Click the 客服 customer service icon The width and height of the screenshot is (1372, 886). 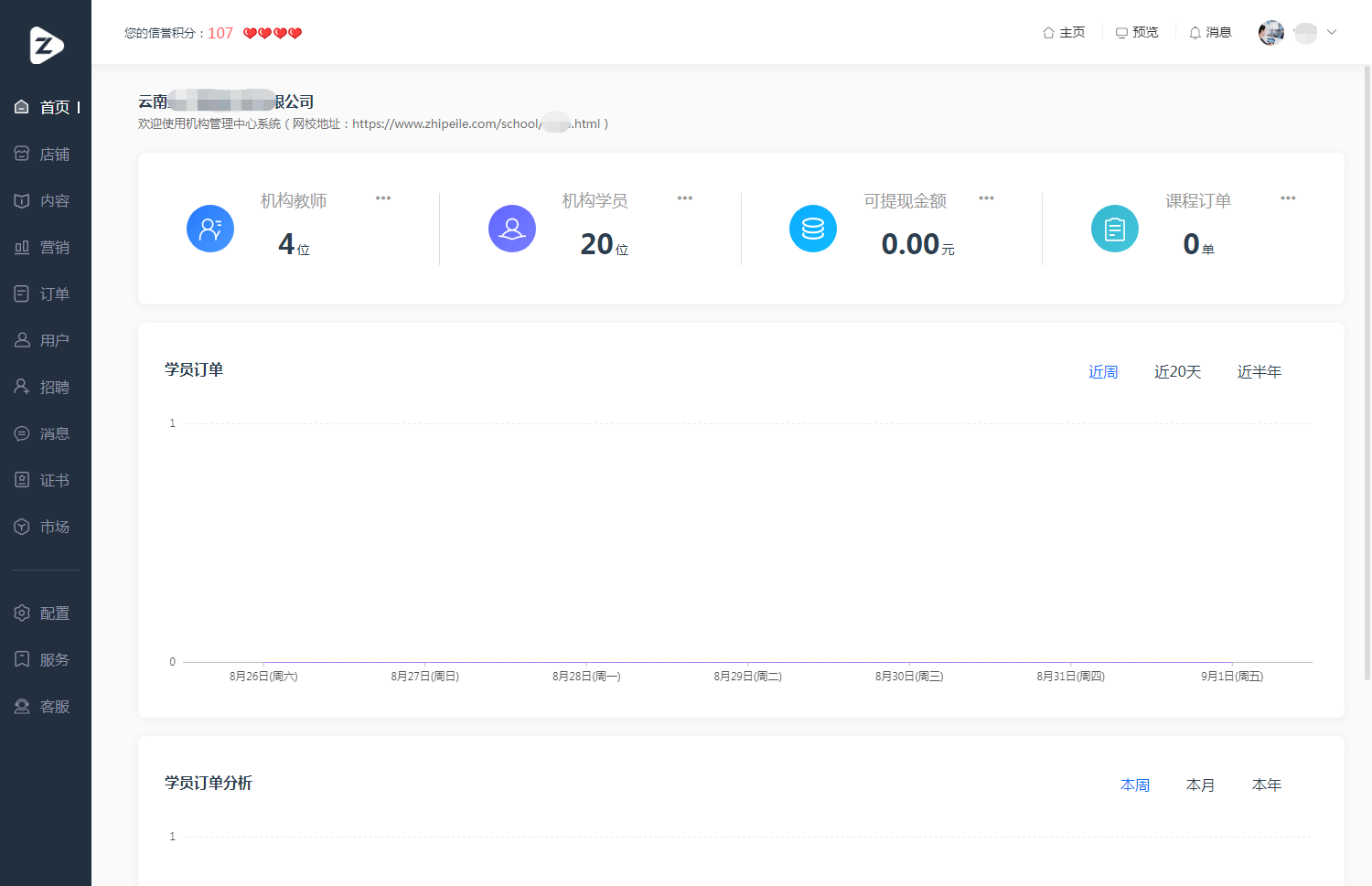22,706
